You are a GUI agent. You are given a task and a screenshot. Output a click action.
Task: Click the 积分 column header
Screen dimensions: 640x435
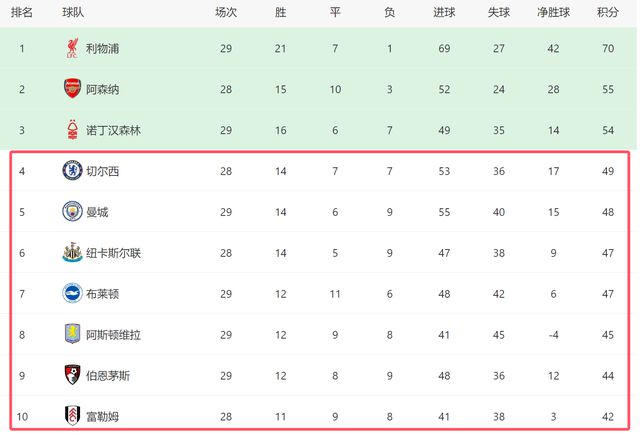tap(607, 13)
